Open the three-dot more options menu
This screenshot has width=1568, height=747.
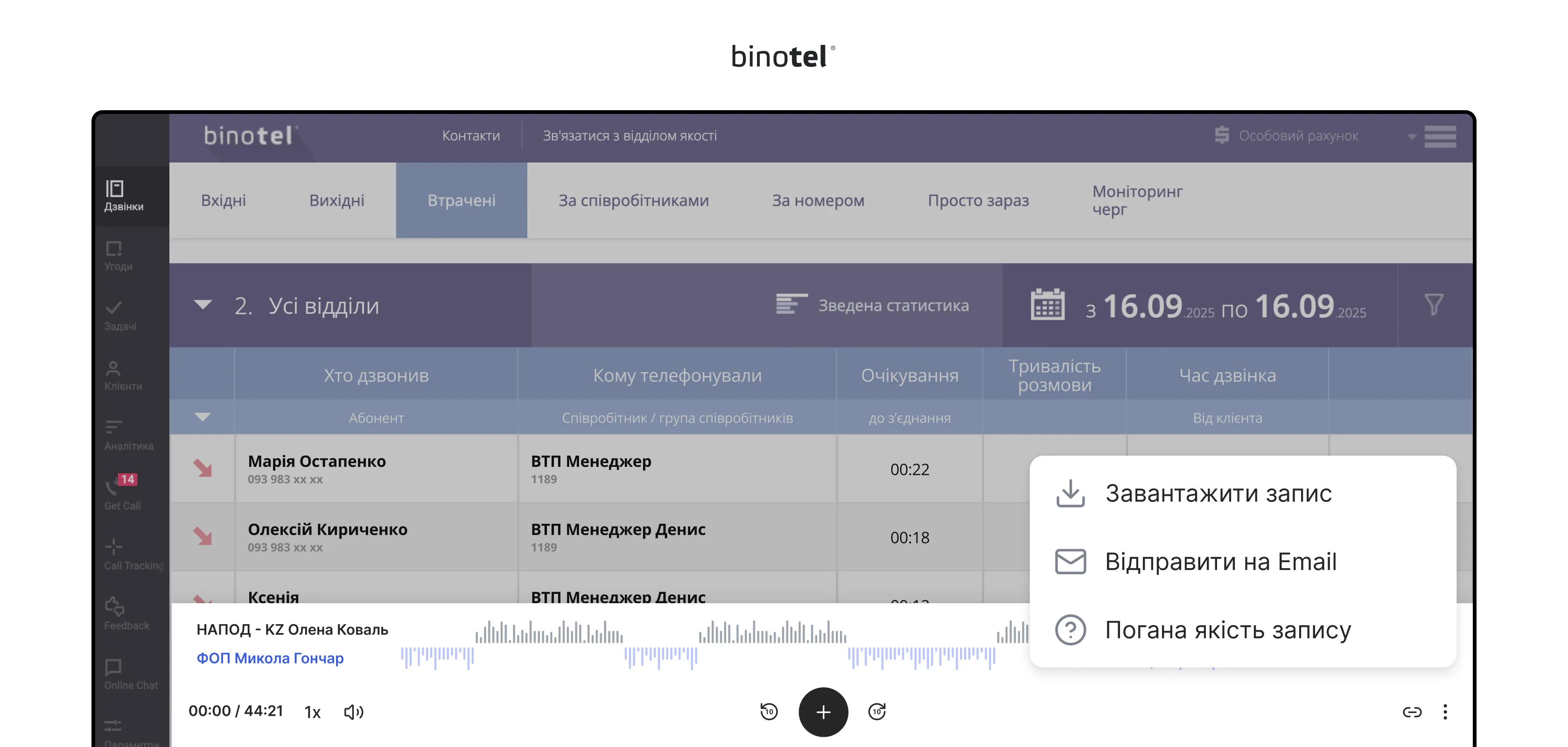tap(1445, 712)
